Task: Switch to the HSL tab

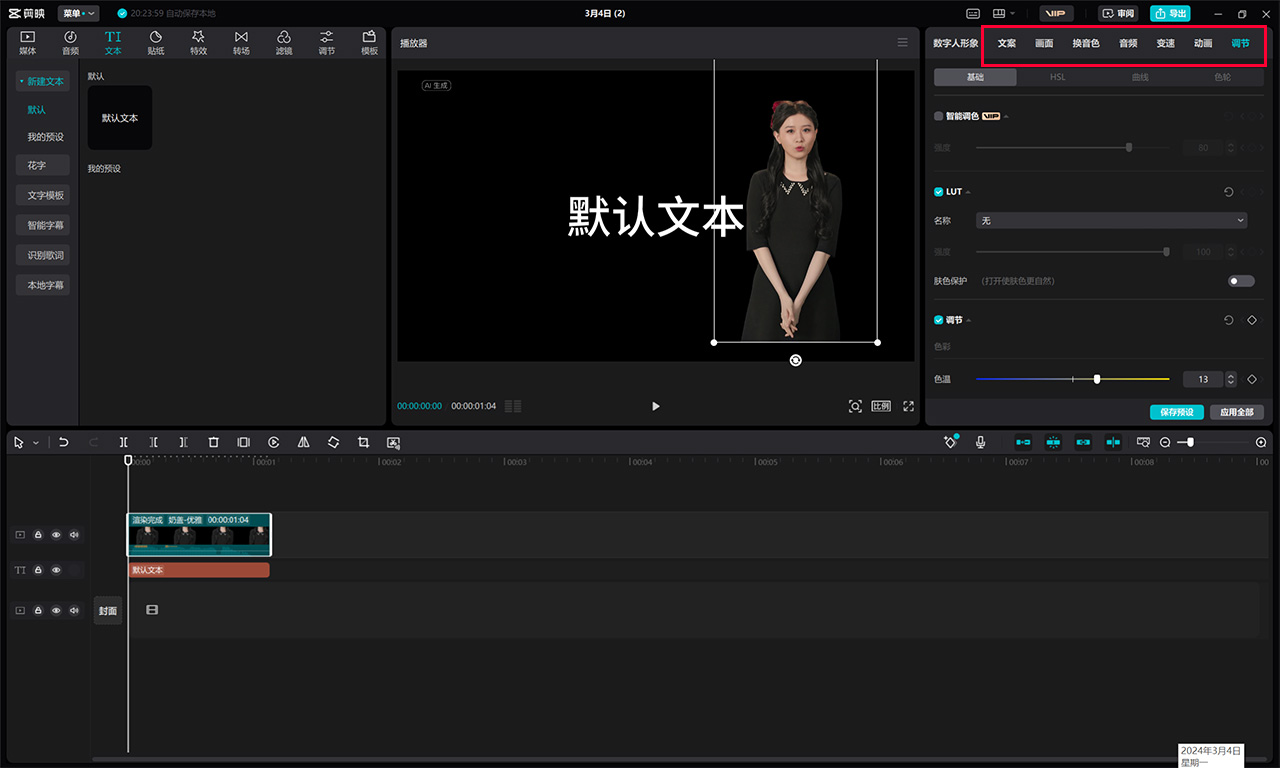Action: tap(1057, 76)
